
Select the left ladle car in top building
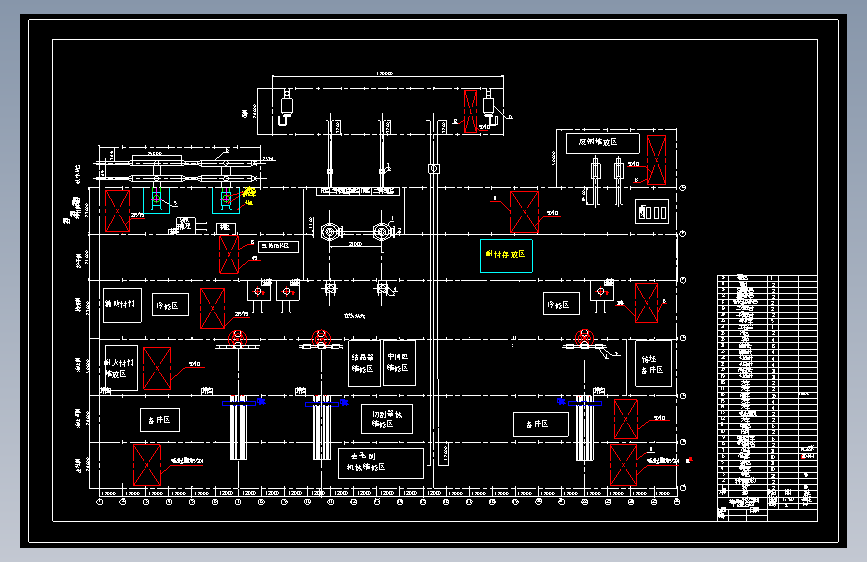pos(286,106)
